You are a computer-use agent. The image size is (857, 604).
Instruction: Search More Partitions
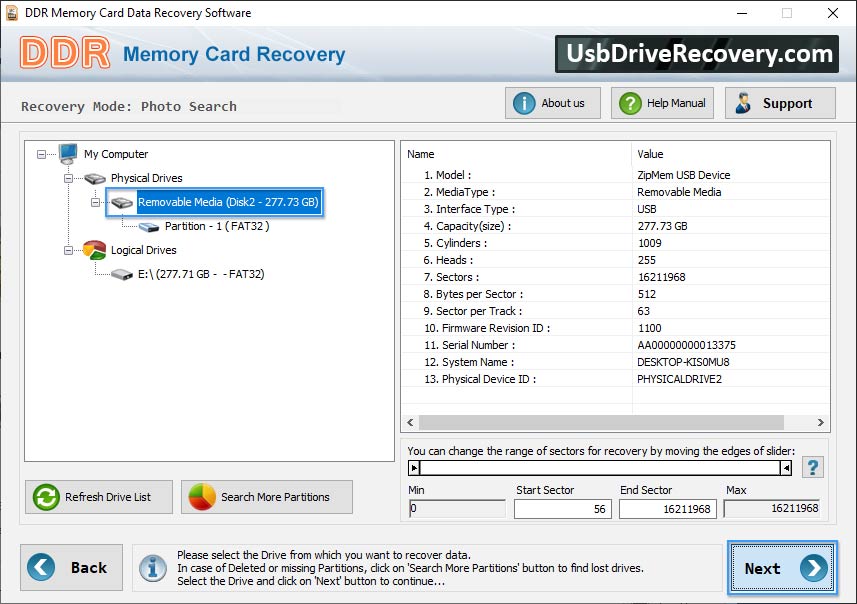pos(267,497)
